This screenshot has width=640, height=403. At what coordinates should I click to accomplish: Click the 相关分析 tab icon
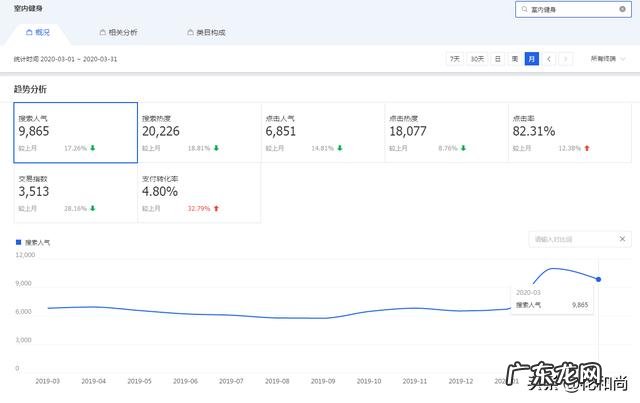(103, 32)
